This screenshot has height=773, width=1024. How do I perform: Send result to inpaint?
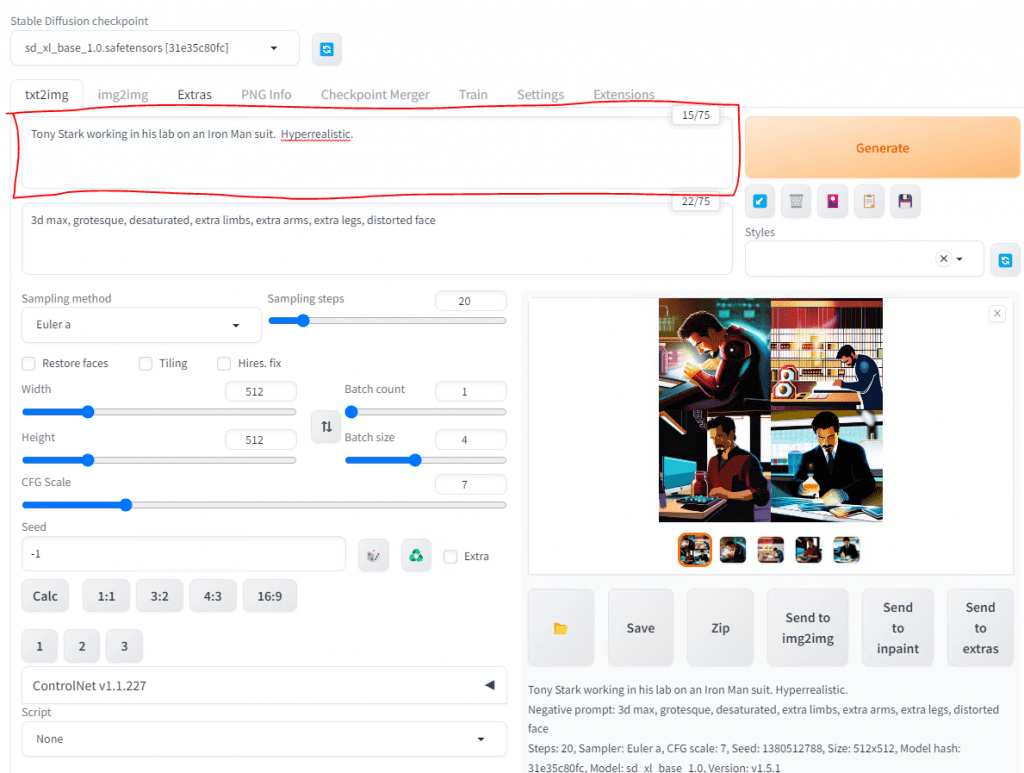click(898, 627)
